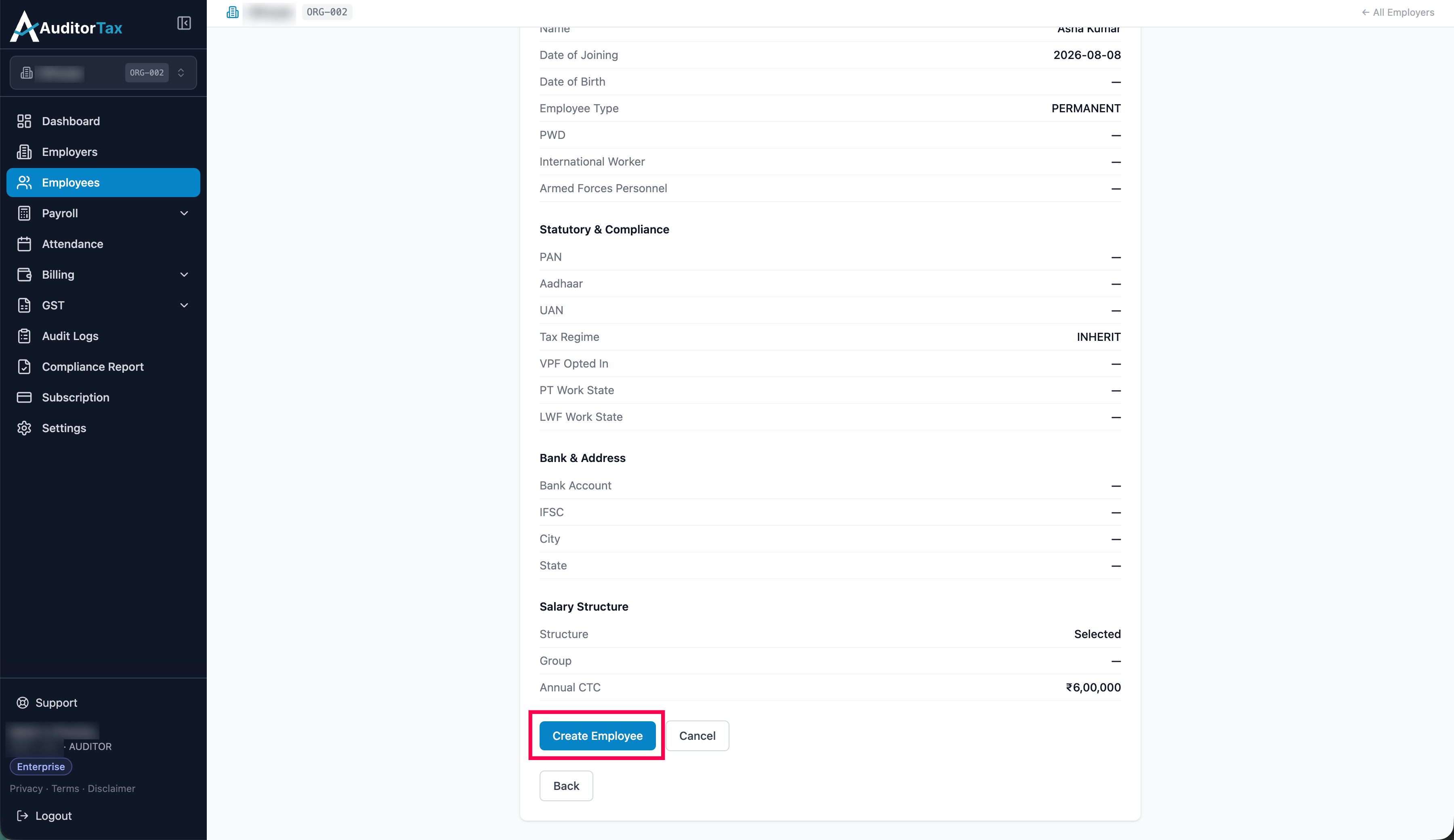
Task: Click the Bank & Address heading
Action: coord(582,458)
